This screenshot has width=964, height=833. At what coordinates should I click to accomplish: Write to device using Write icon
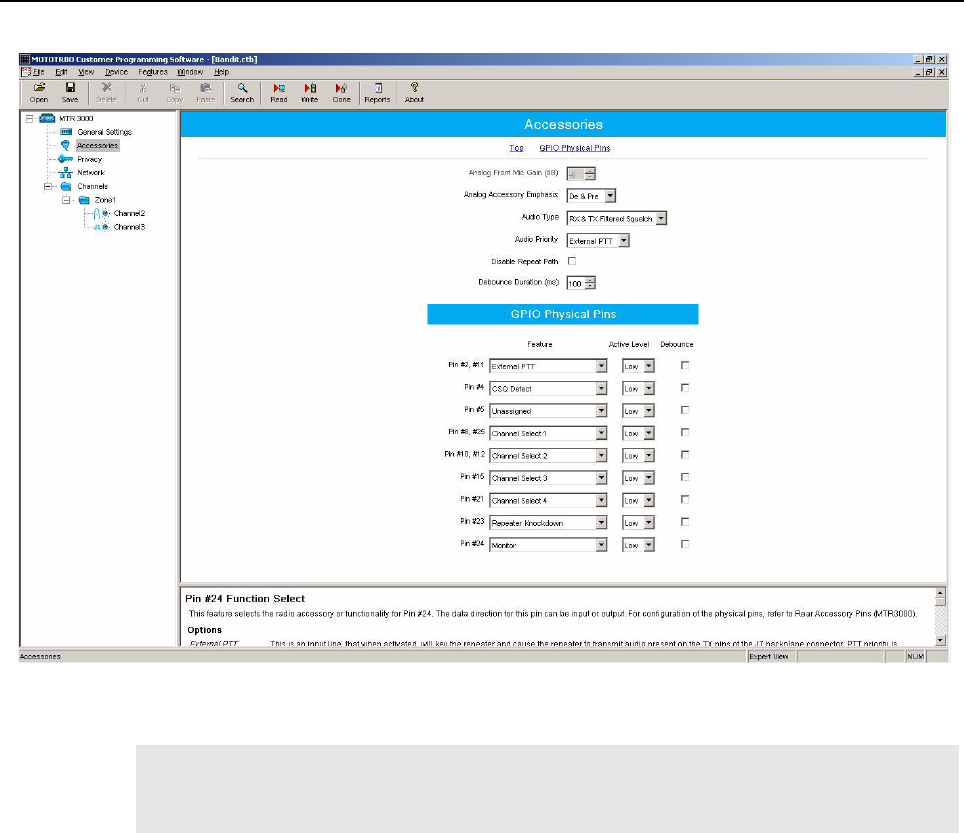click(x=310, y=93)
